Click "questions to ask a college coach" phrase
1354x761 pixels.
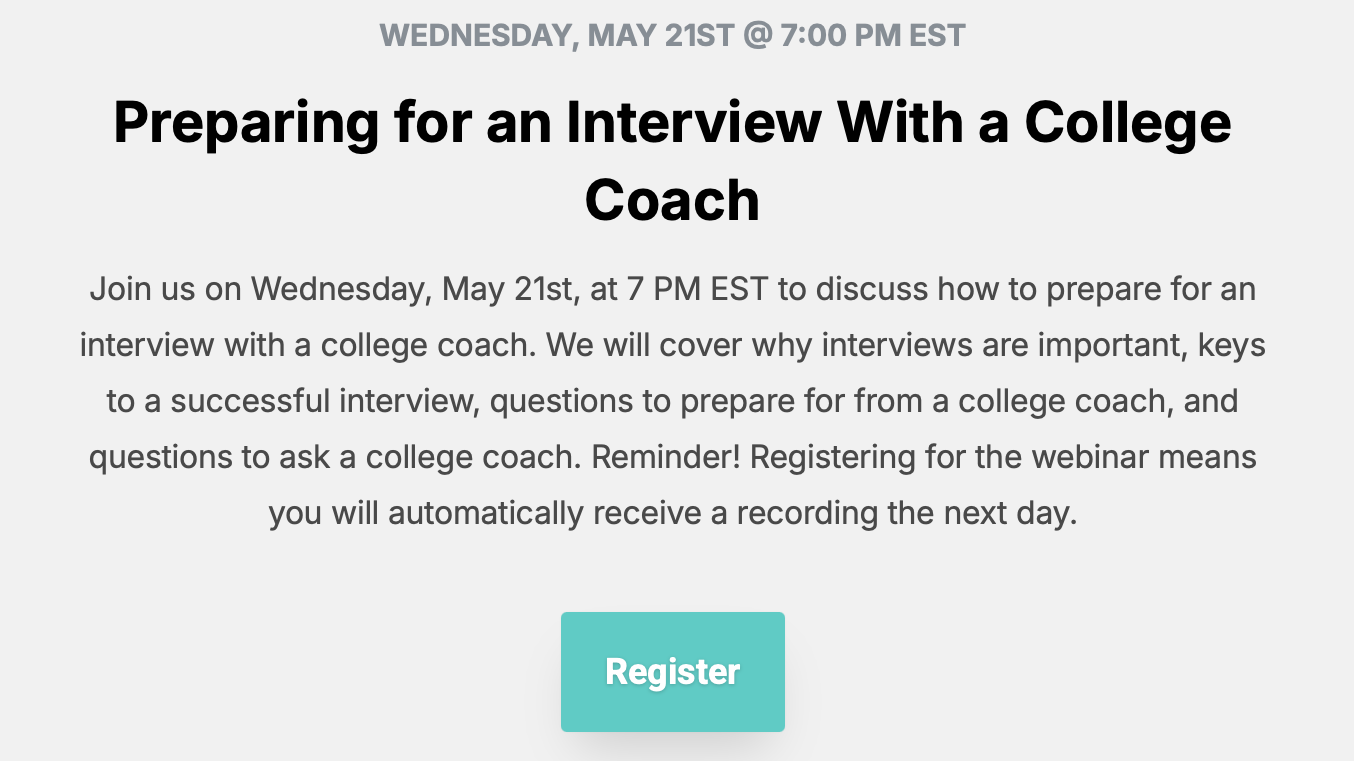pos(335,457)
